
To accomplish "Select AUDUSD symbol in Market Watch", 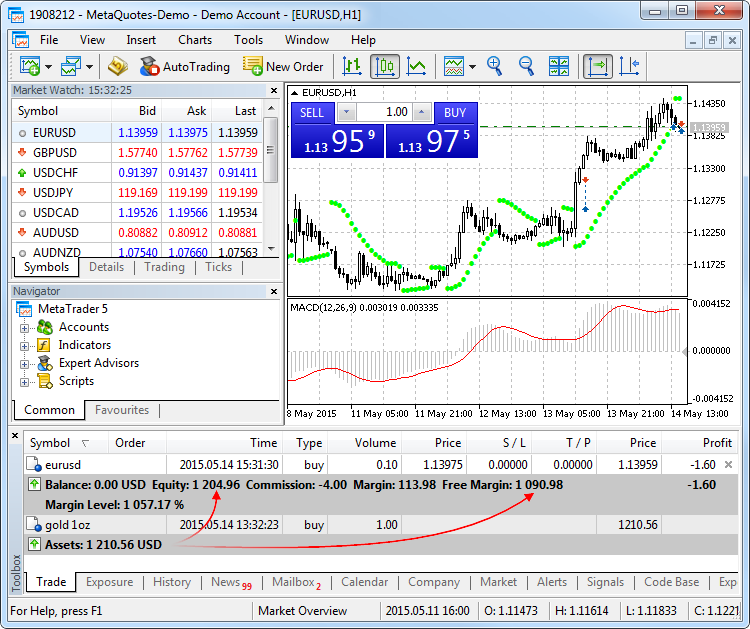I will pos(55,233).
